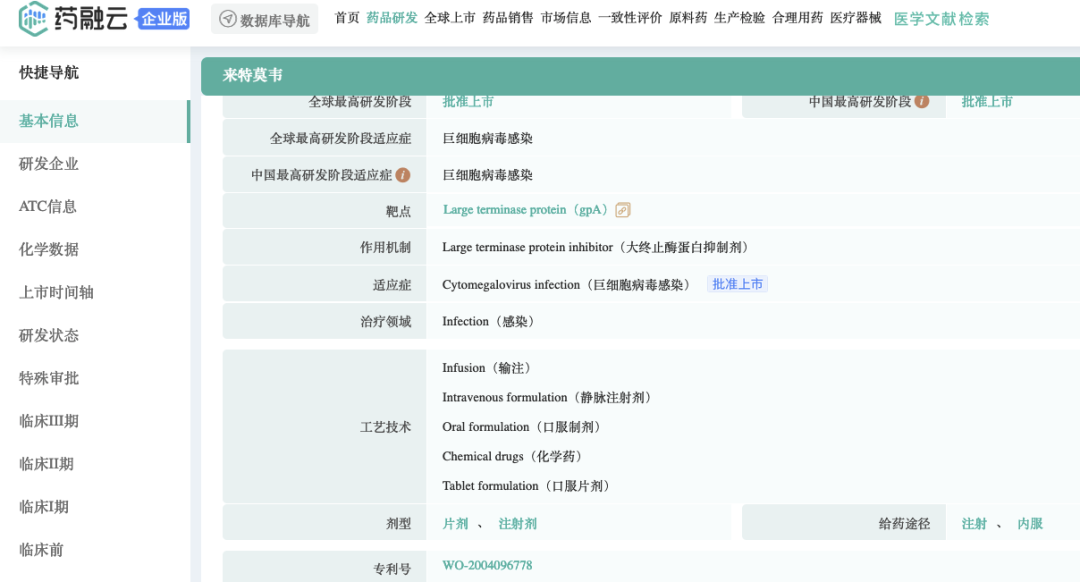Viewport: 1080px width, 582px height.
Task: Open 注射剂 dosage form link
Action: click(517, 524)
